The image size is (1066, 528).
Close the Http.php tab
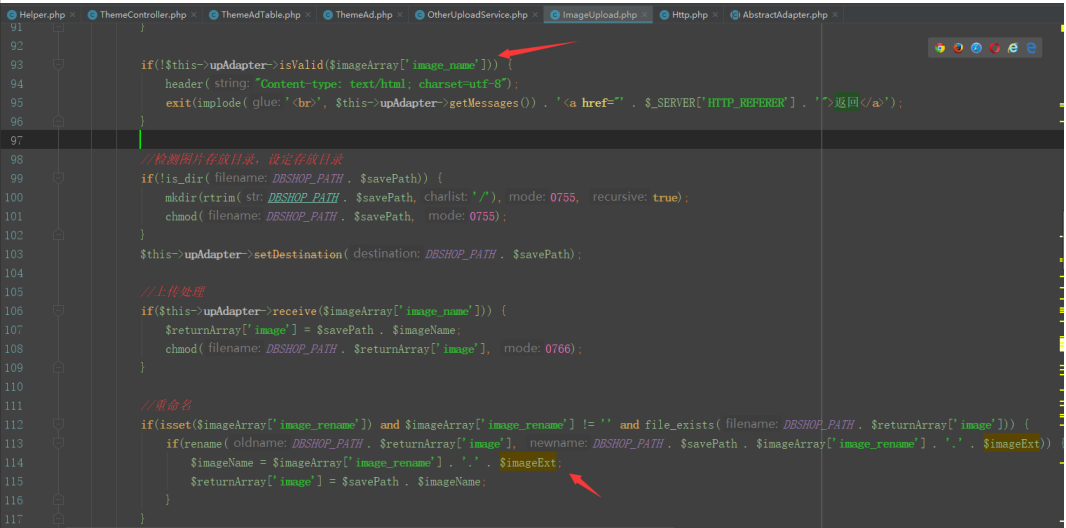(716, 14)
